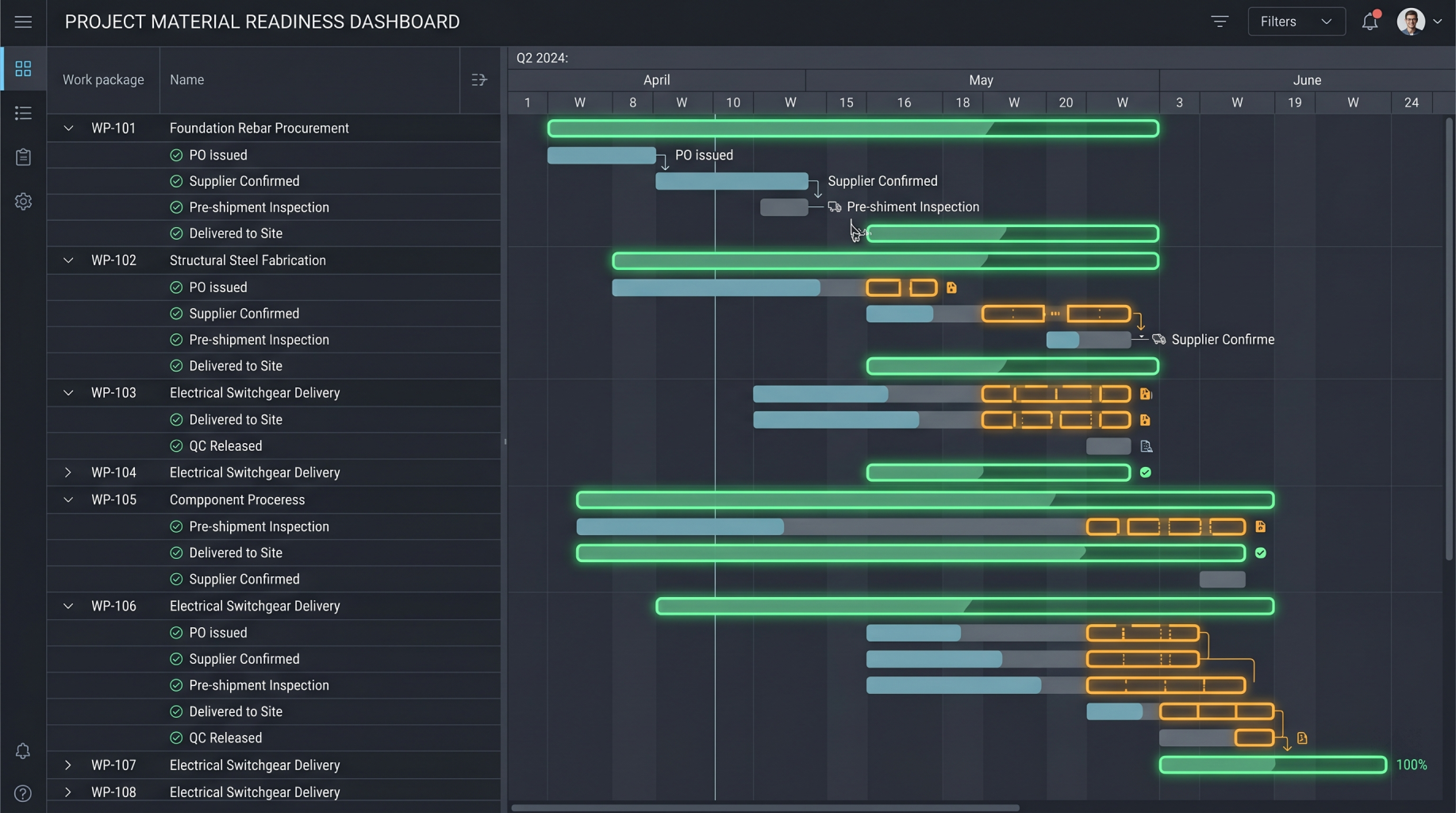Expand the WP-104 work package

(x=68, y=472)
